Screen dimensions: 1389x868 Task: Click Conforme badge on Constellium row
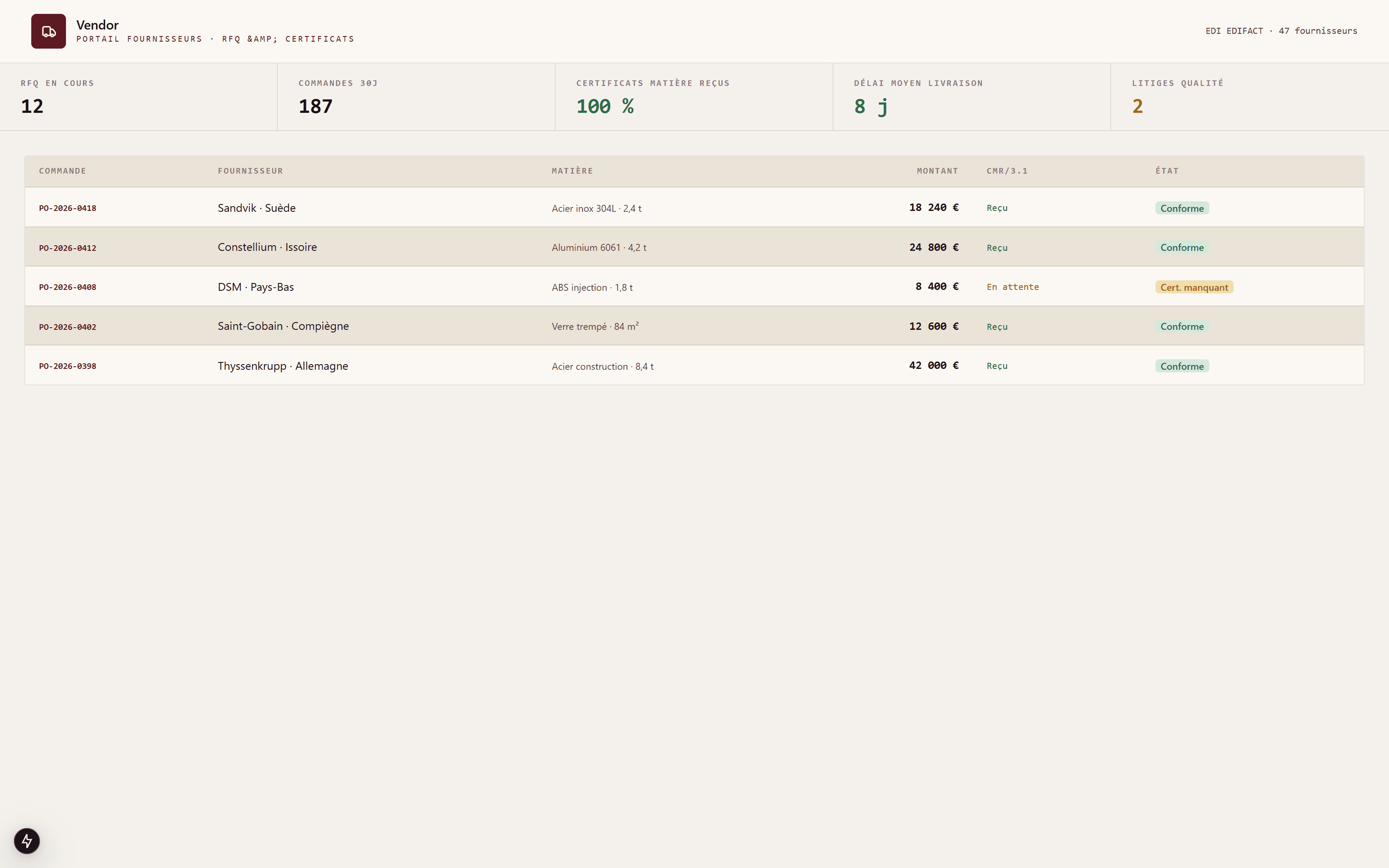1182,247
